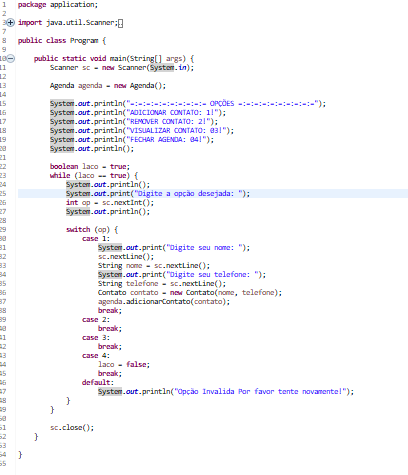Click the 'REMOVER CONTATO: 2!' string
Screen dimensions: 408x475
(x=168, y=122)
